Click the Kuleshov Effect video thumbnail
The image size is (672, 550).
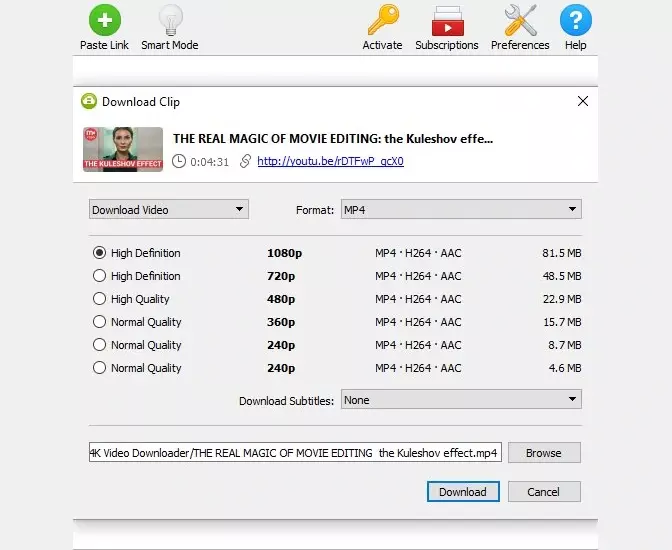coord(123,149)
